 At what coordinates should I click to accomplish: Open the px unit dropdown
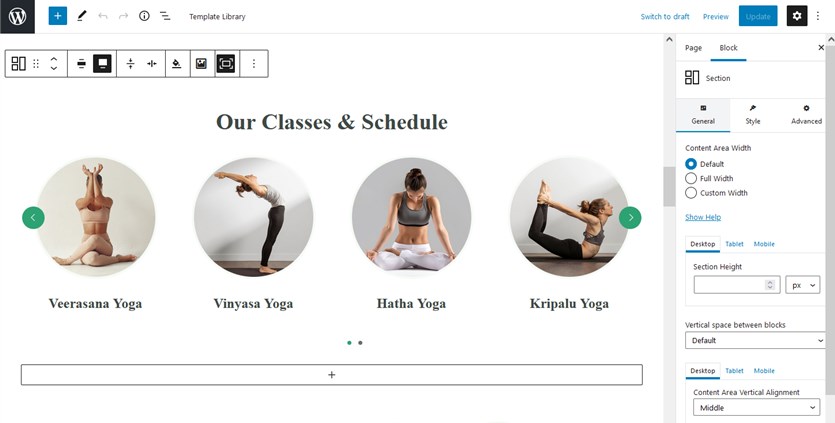803,285
